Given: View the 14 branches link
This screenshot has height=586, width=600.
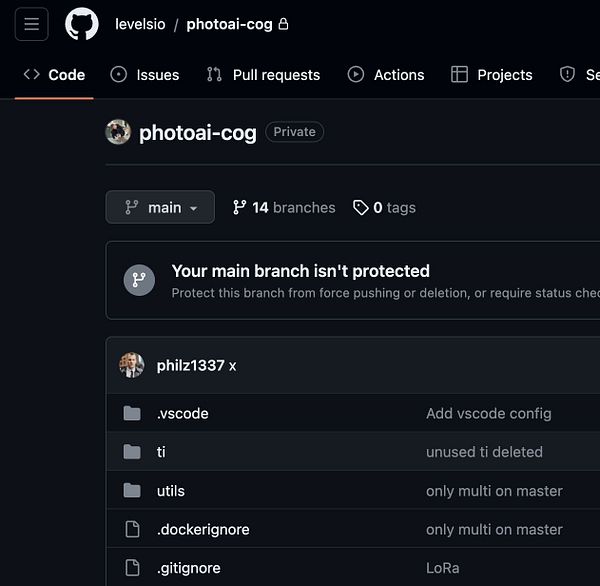Looking at the screenshot, I should [284, 207].
